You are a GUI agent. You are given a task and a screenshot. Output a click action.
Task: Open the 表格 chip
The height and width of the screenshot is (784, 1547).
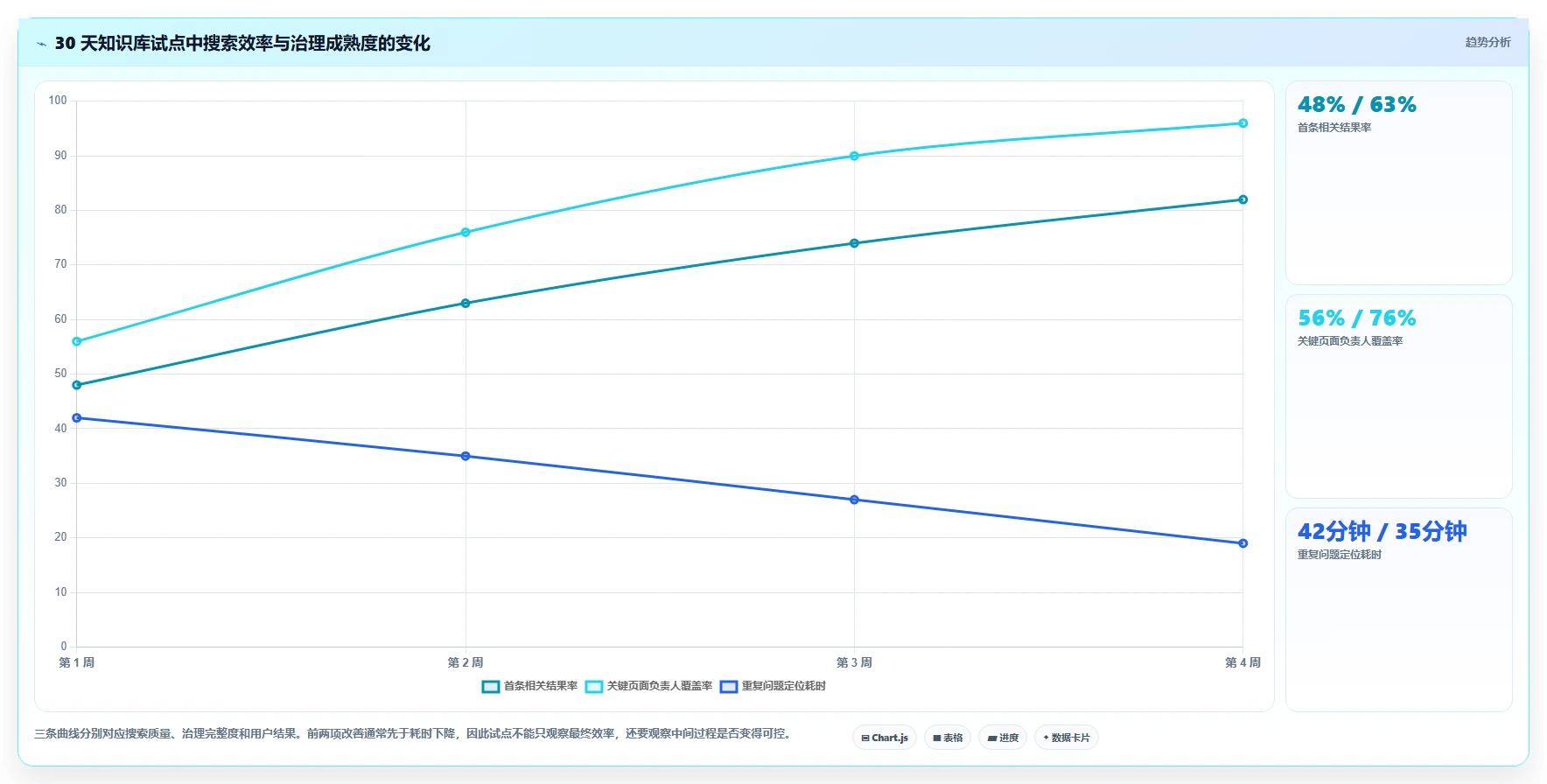coord(948,738)
